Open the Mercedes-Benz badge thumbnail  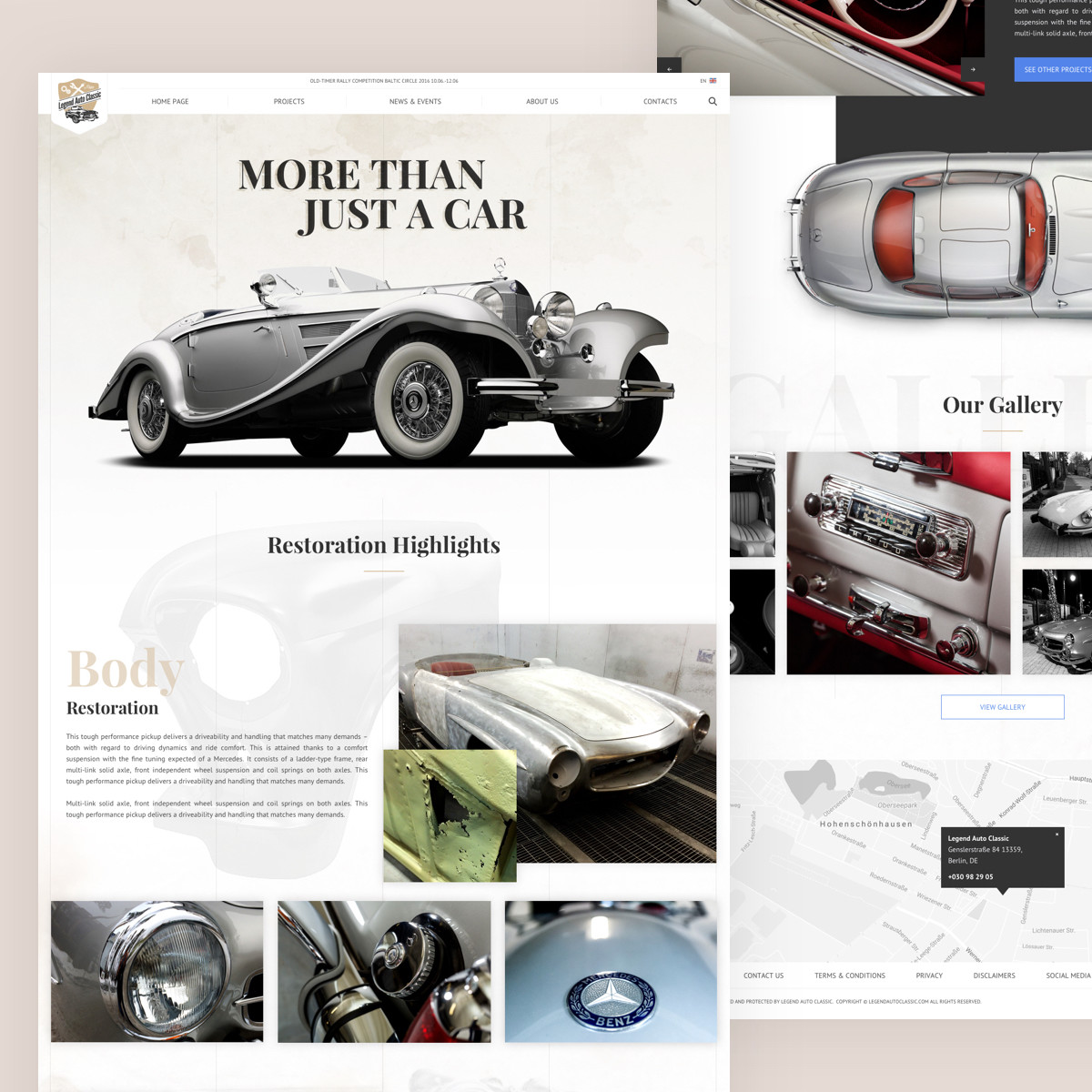(x=611, y=972)
